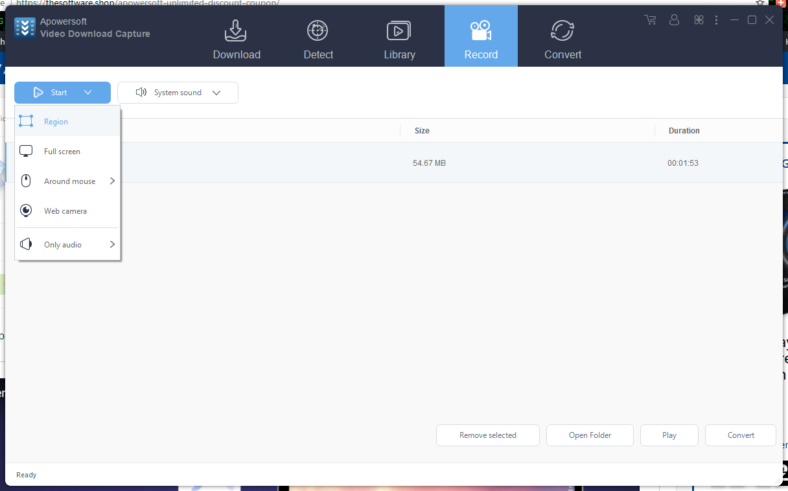Image resolution: width=788 pixels, height=491 pixels.
Task: Open the shopping cart icon
Action: [x=650, y=20]
